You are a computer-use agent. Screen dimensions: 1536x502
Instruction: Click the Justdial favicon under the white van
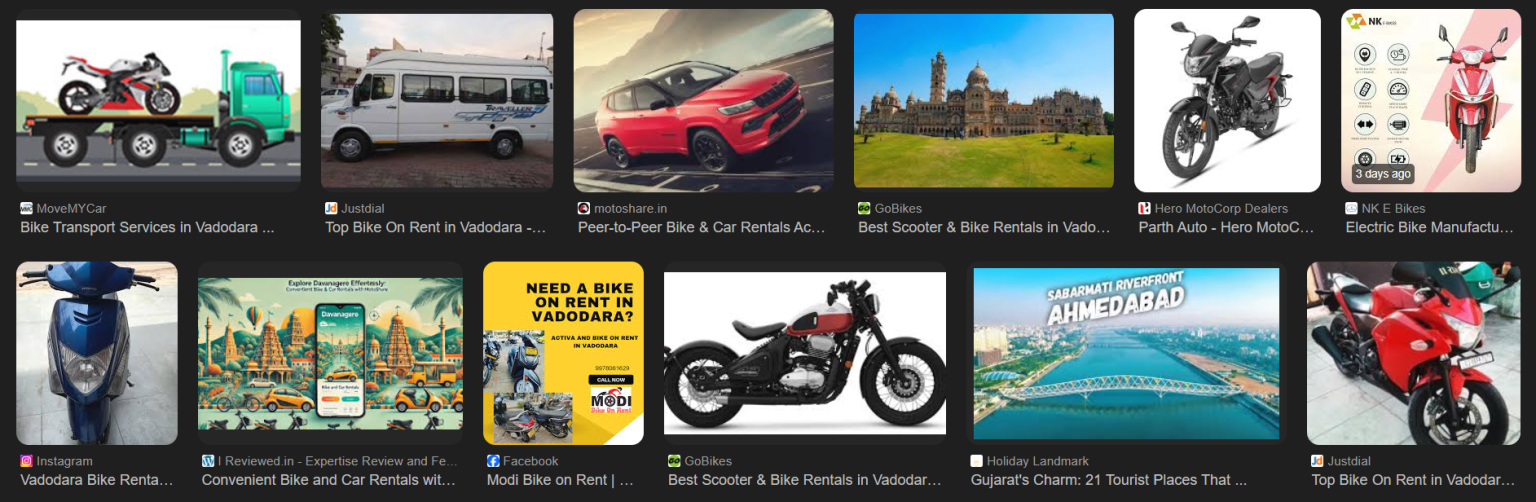(331, 208)
